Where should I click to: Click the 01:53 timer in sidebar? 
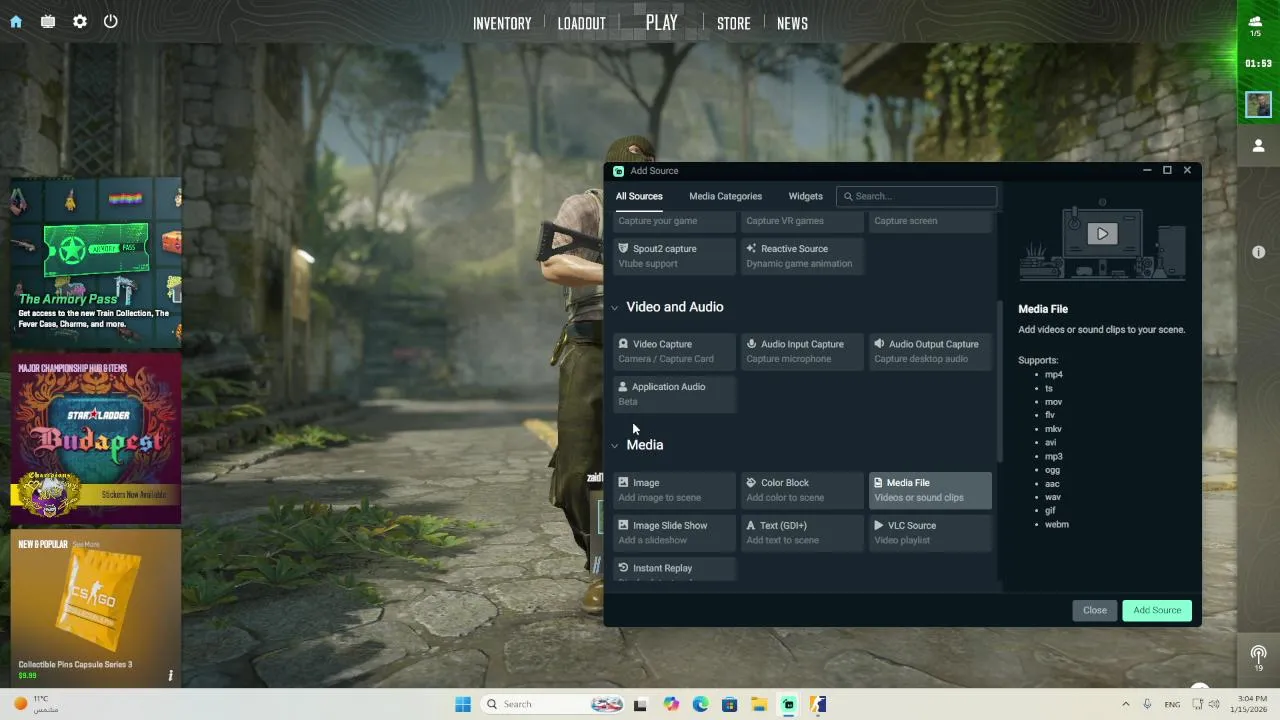pyautogui.click(x=1258, y=64)
